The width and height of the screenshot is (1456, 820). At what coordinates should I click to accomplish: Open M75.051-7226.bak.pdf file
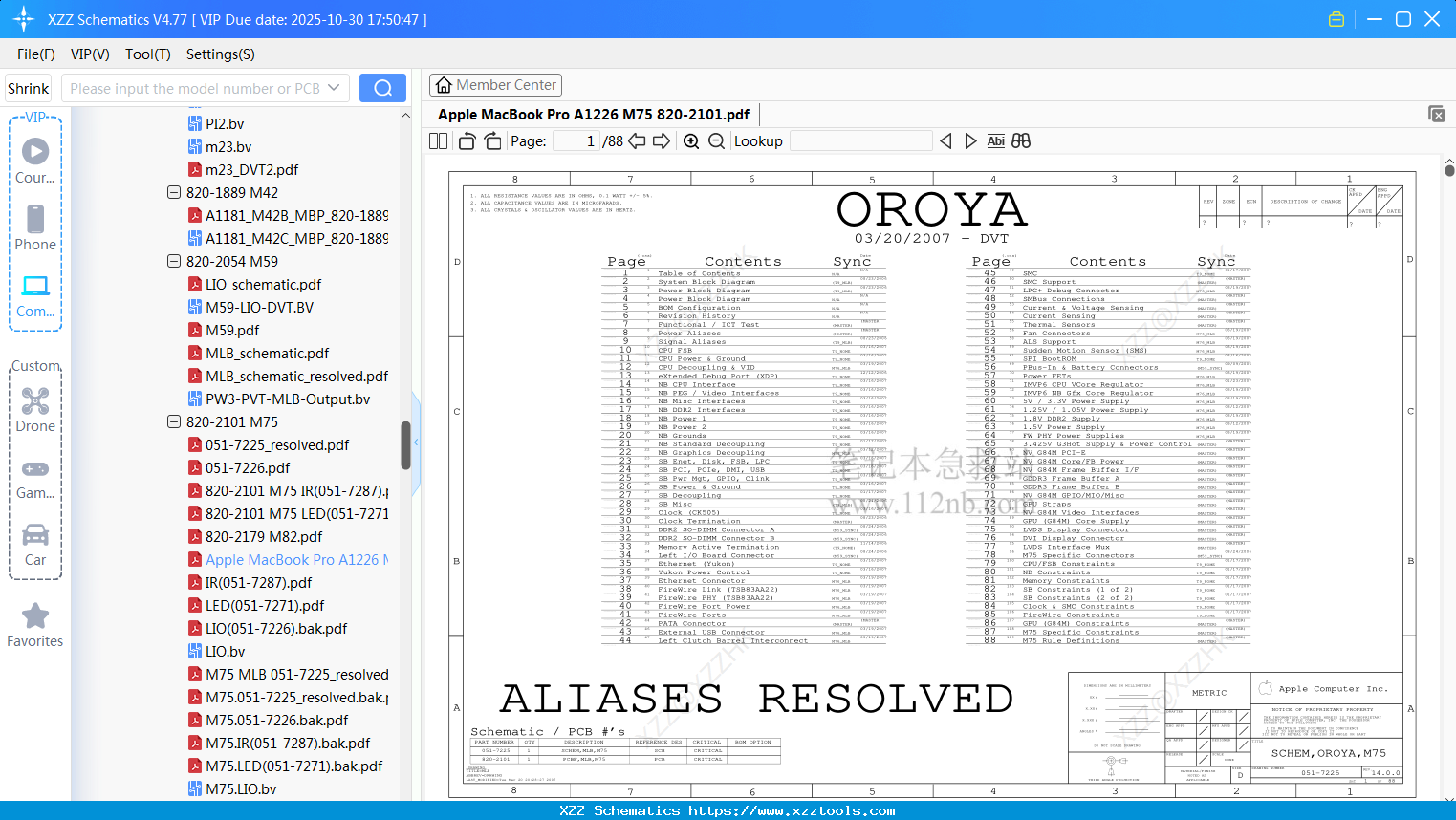pos(276,720)
